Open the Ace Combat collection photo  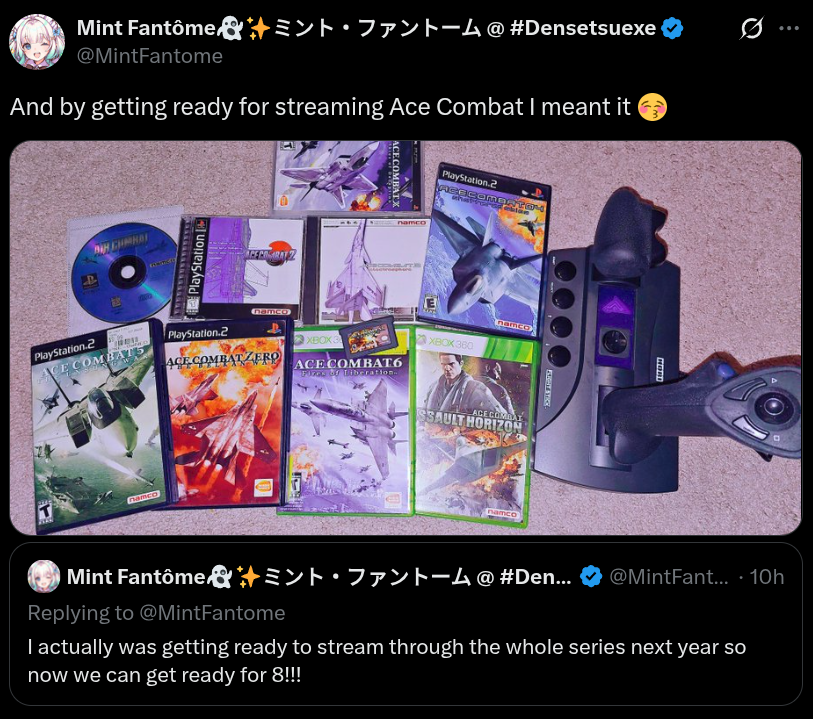[405, 337]
